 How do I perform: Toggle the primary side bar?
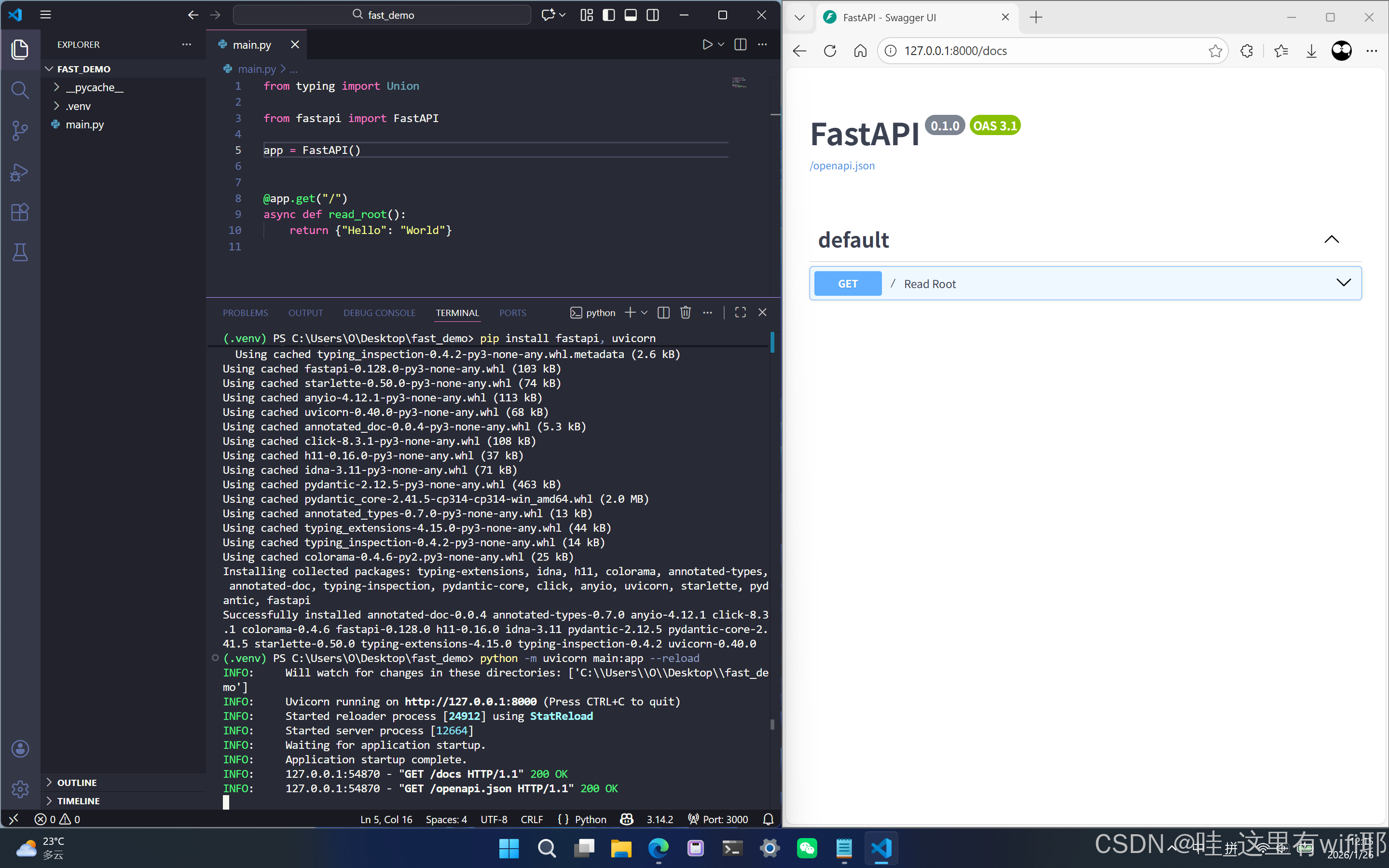pos(608,15)
